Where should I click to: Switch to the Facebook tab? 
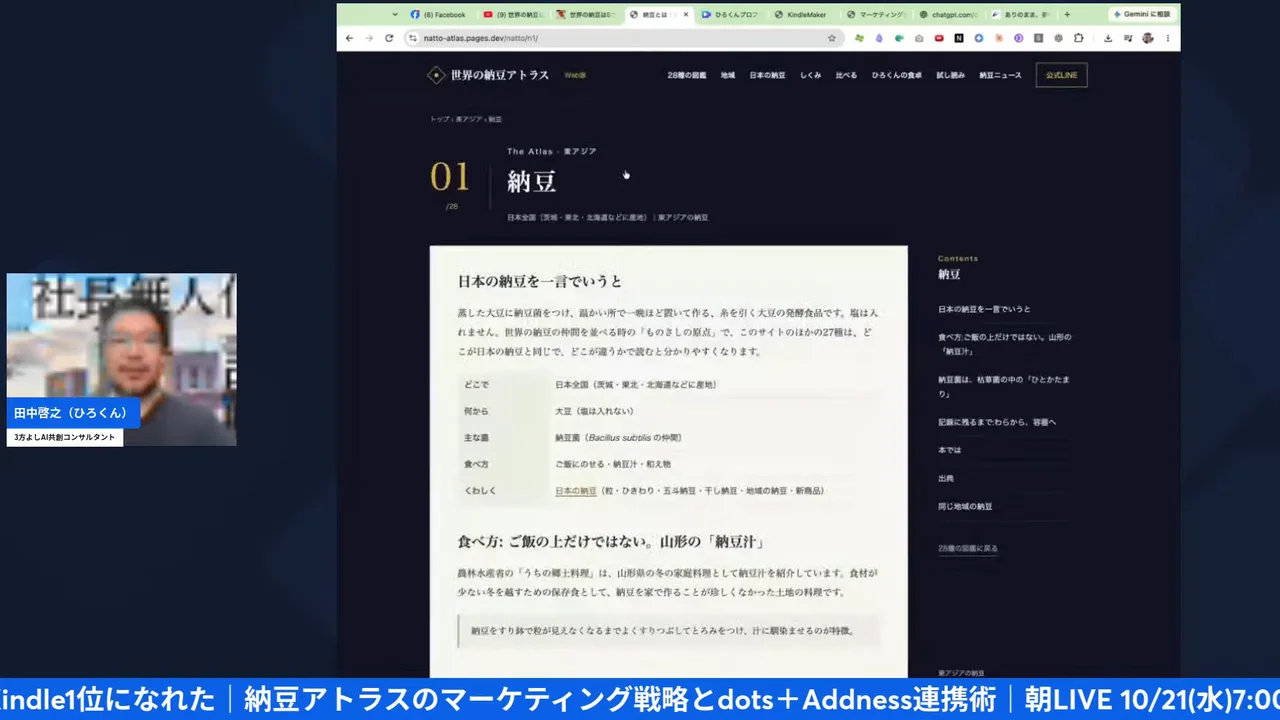440,15
